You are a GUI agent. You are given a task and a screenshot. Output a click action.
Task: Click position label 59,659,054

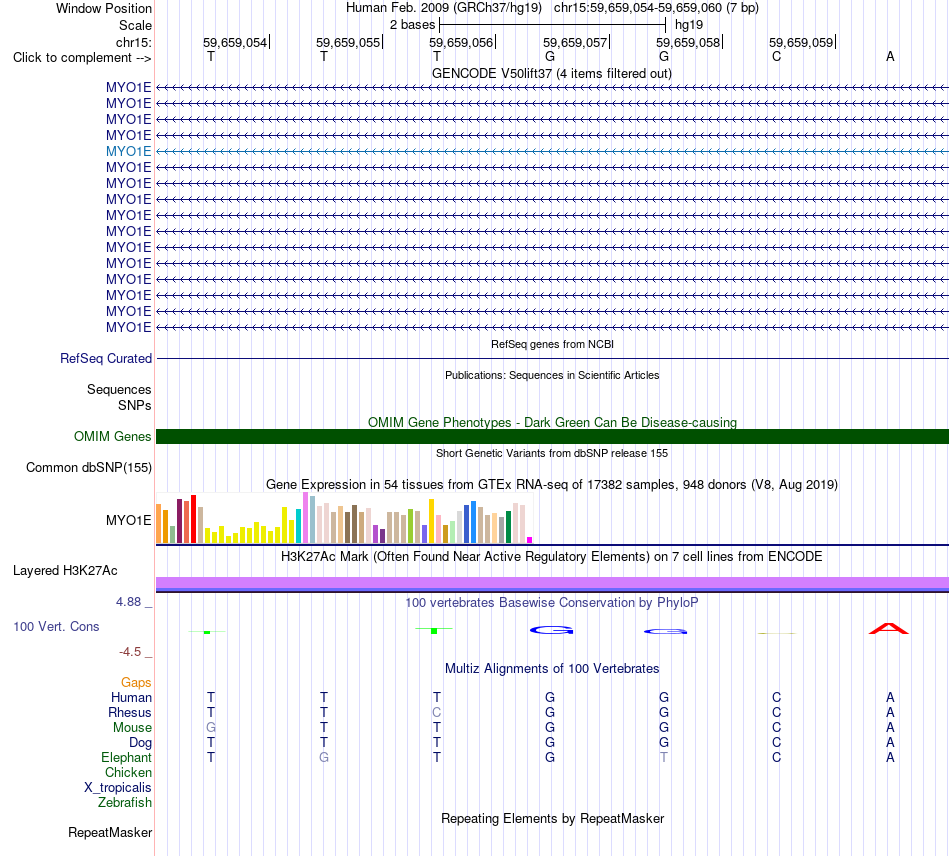(235, 42)
